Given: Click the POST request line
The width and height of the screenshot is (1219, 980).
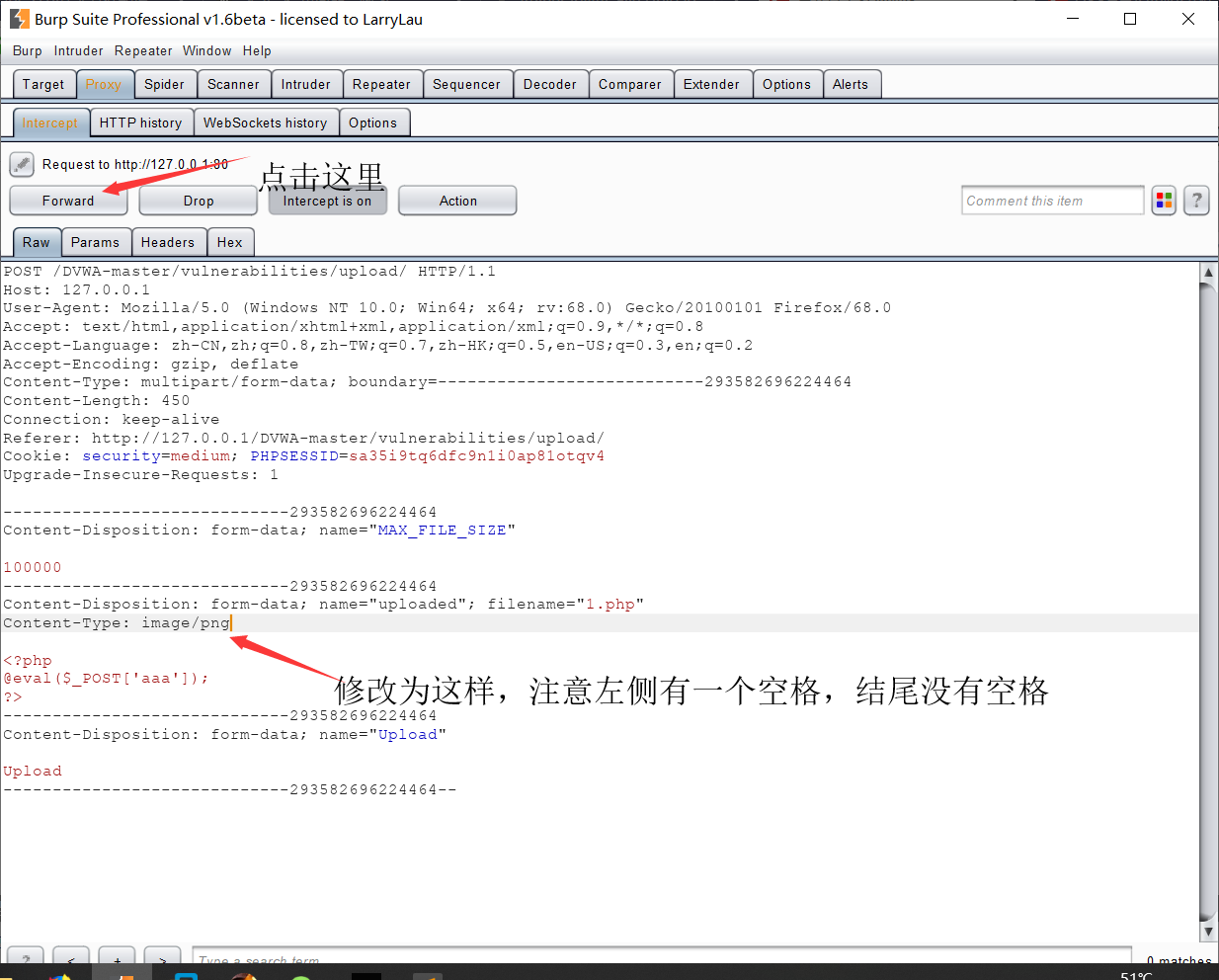Looking at the screenshot, I should (249, 271).
